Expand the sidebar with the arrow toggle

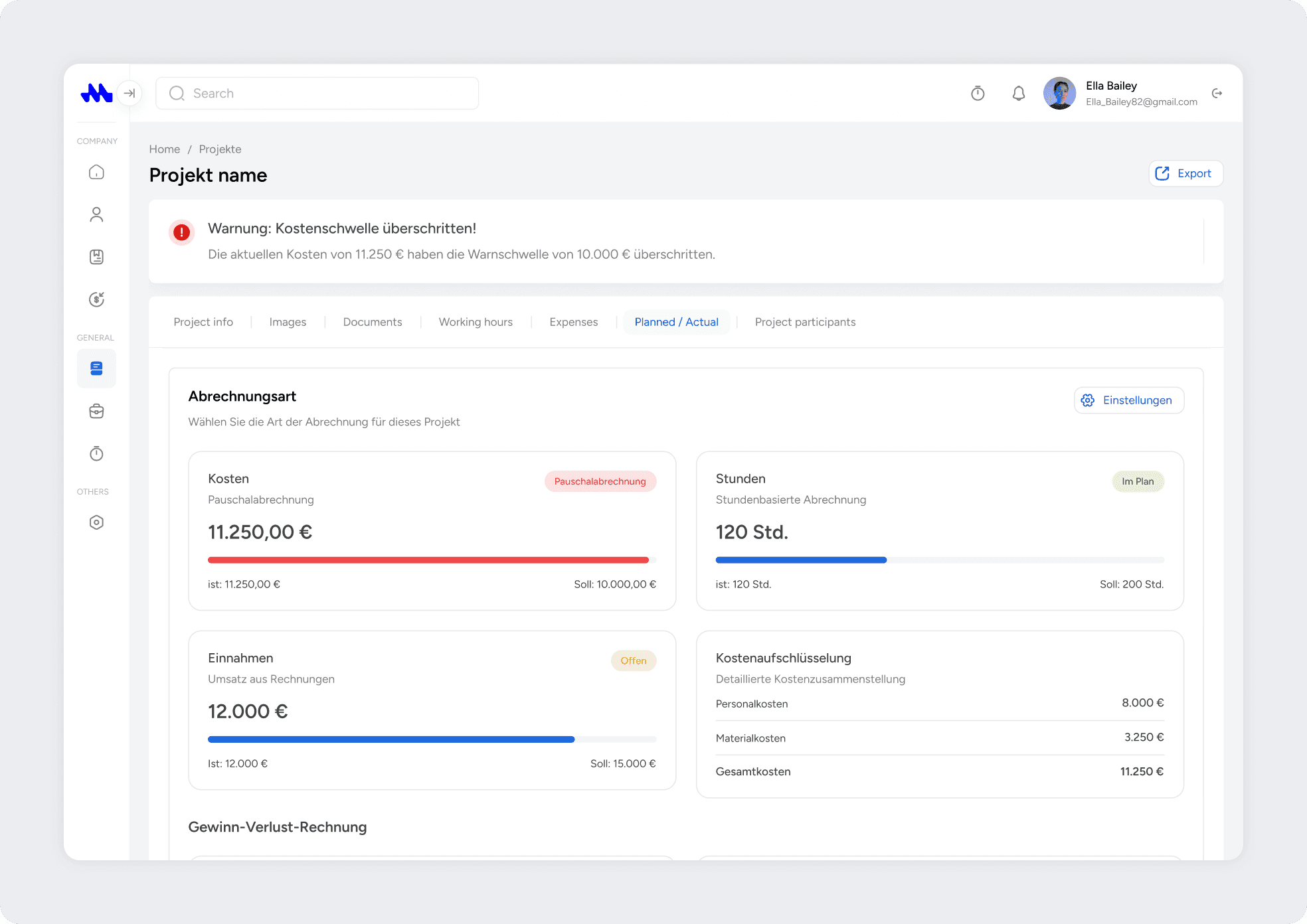[x=130, y=94]
